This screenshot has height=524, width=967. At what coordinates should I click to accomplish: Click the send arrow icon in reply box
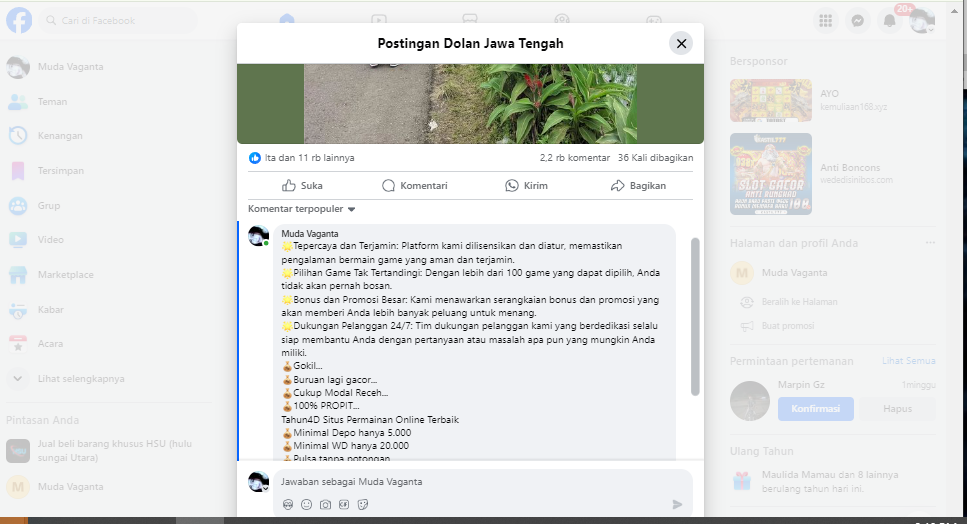(677, 505)
